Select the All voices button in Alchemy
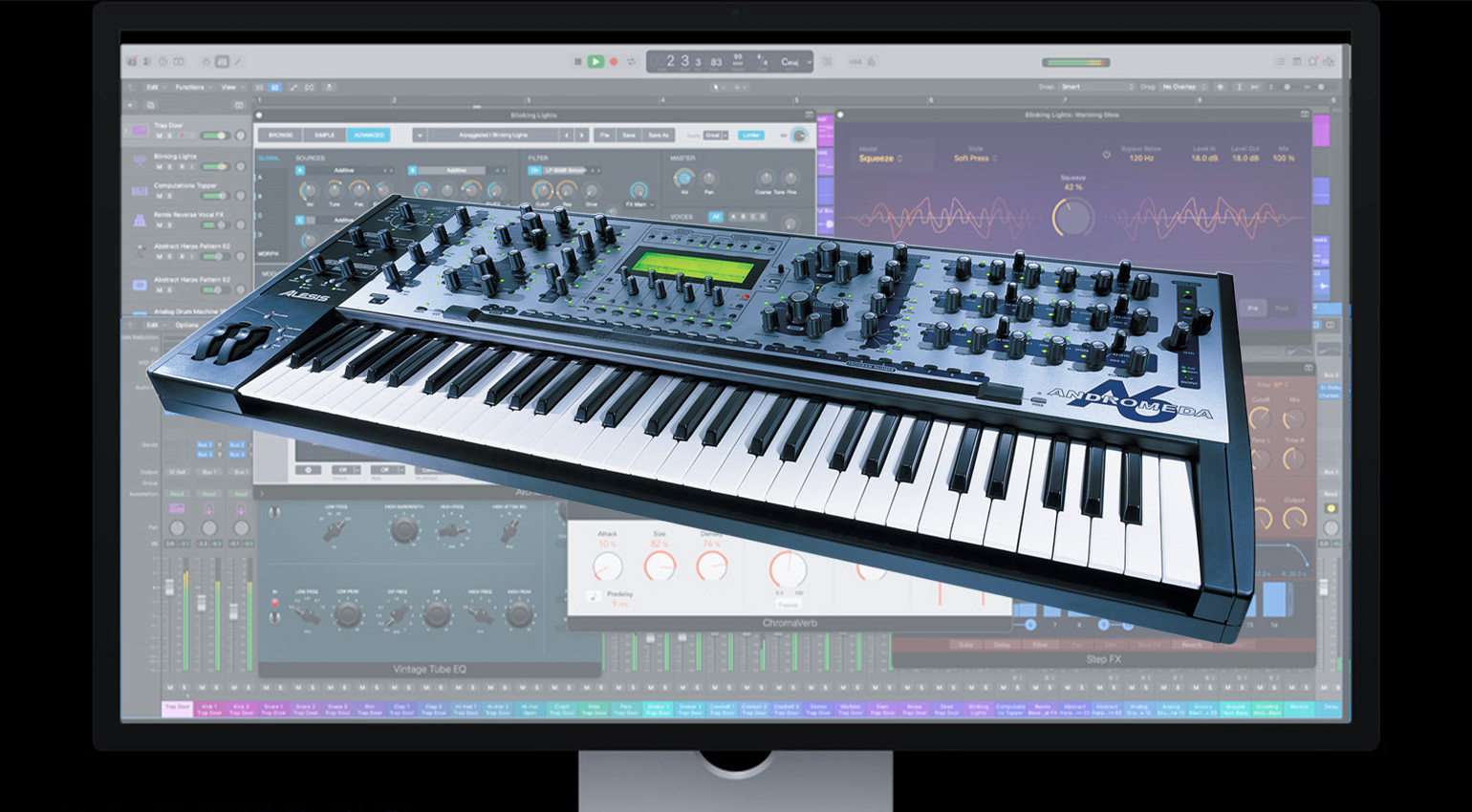This screenshot has height=812, width=1472. coord(715,217)
